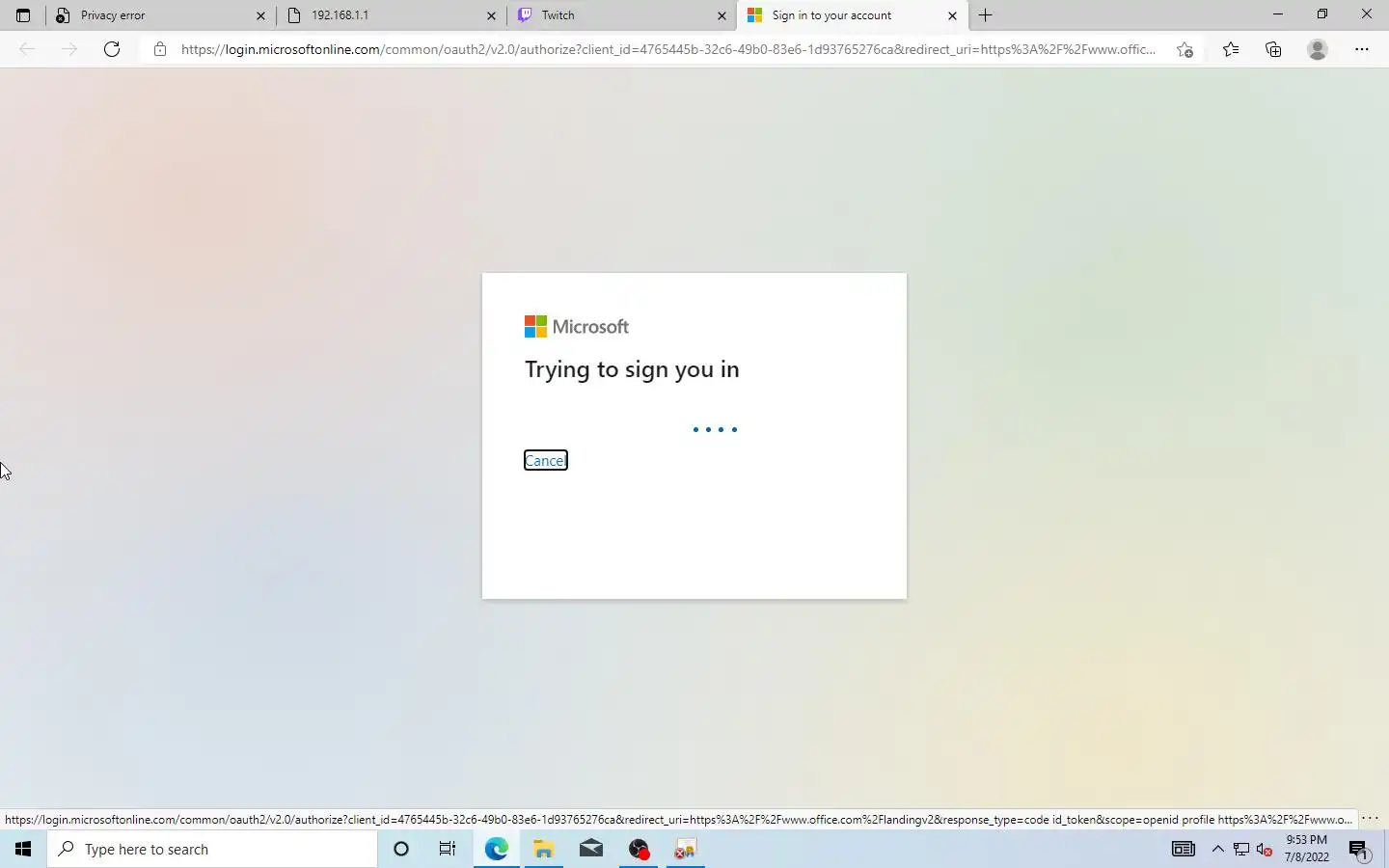Open the browser profile icon
The height and width of the screenshot is (868, 1389).
(1318, 49)
